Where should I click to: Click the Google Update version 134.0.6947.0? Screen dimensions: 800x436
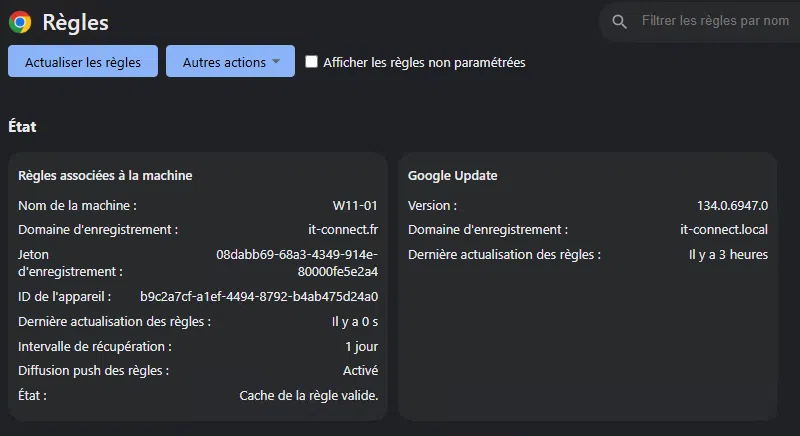click(732, 205)
